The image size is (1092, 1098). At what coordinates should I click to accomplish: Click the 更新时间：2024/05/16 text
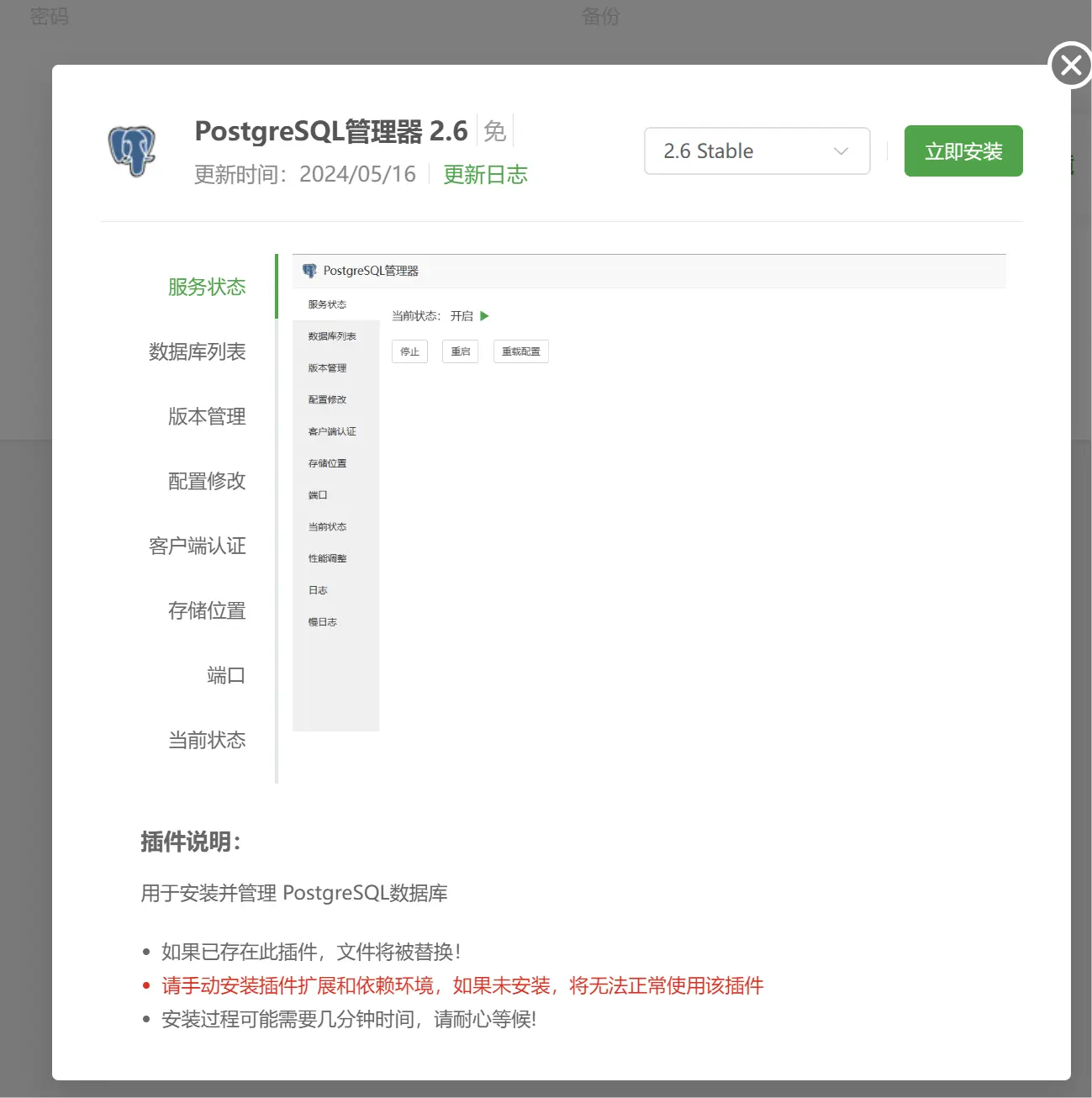tap(305, 175)
